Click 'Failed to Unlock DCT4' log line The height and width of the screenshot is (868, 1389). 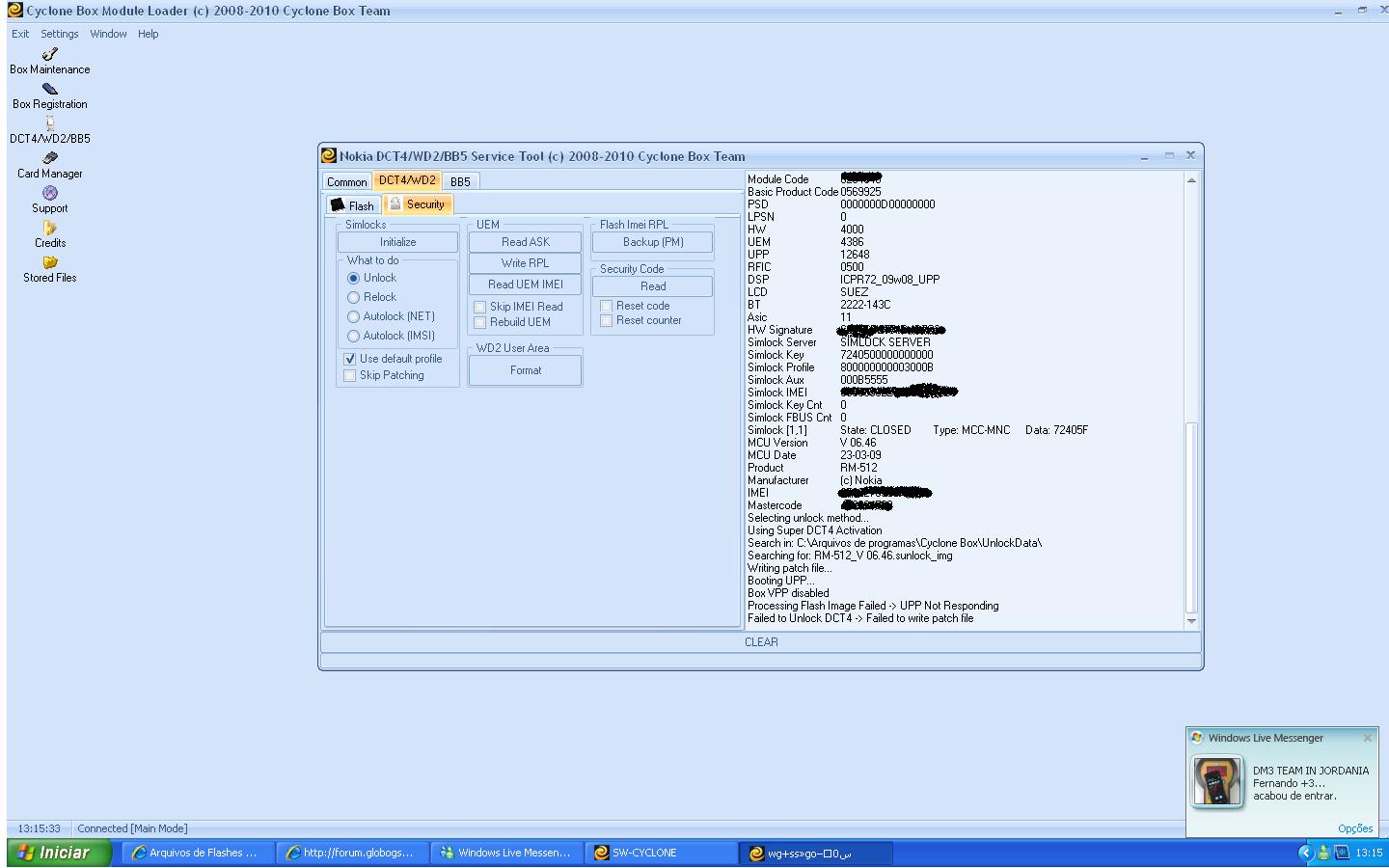(x=860, y=618)
